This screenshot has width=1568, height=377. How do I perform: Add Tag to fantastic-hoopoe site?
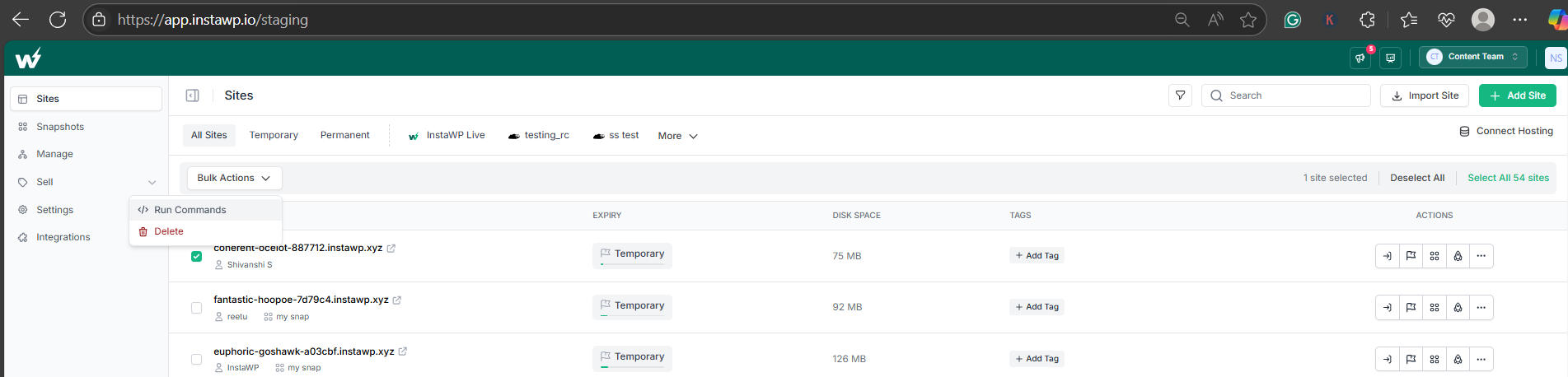1037,307
